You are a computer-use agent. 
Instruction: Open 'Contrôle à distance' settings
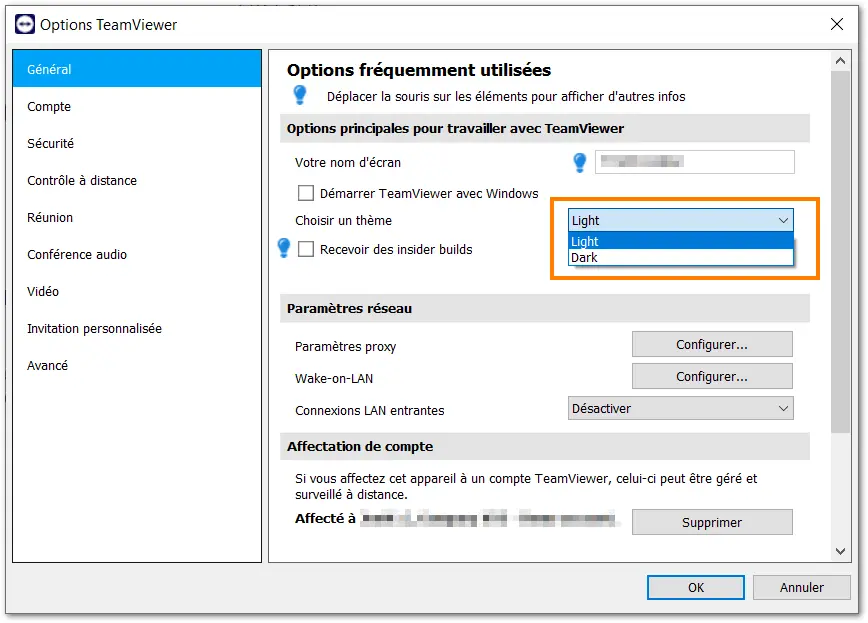(x=137, y=181)
